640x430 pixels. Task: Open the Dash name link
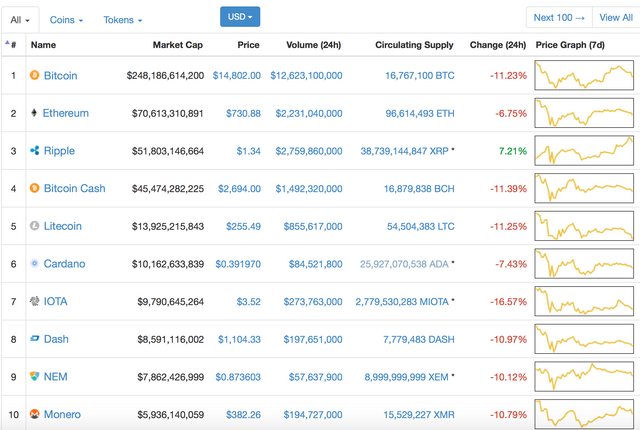pyautogui.click(x=56, y=339)
